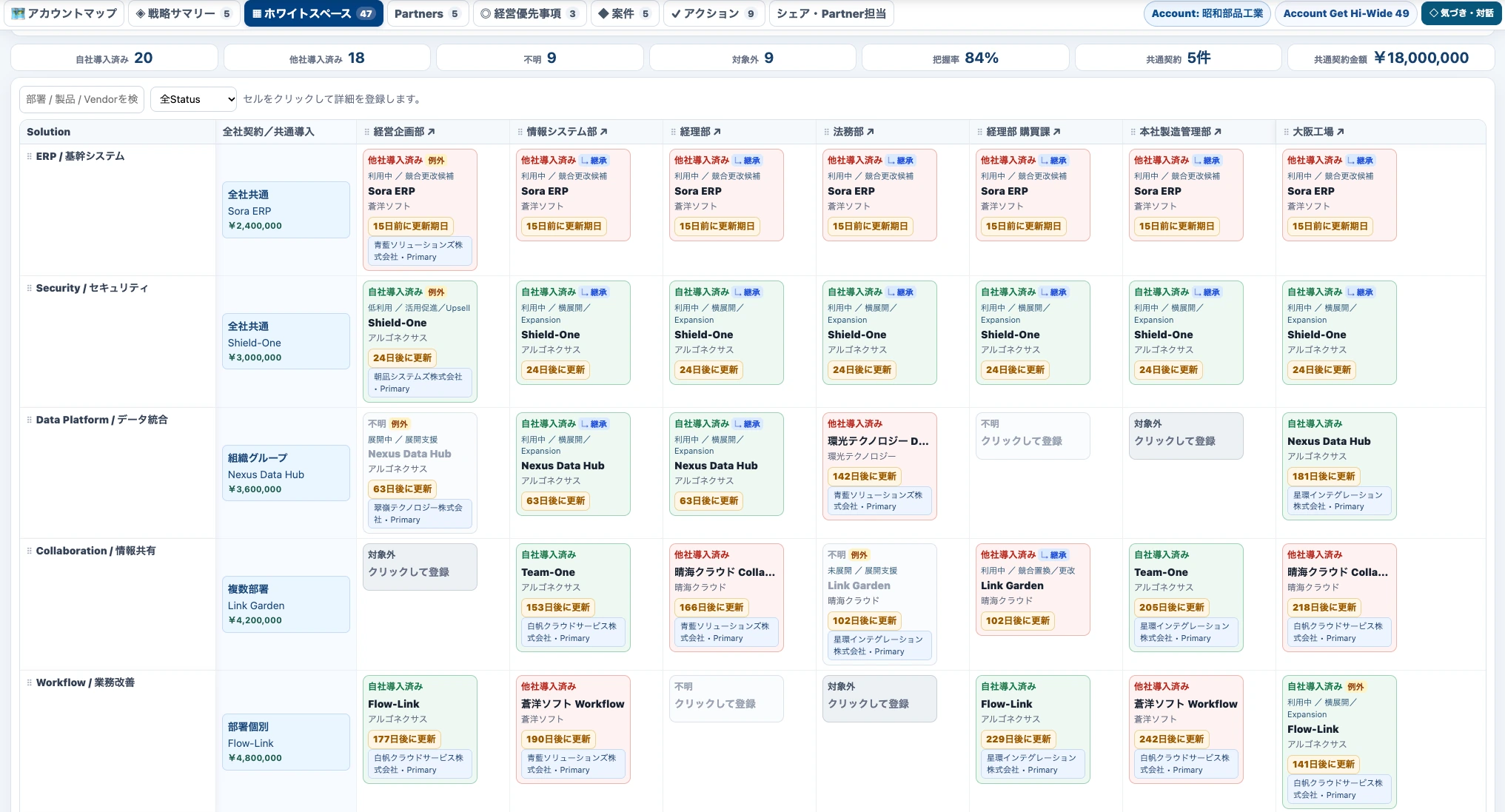
Task: Register 不明 cell under 経理部 購買課 Data Platform
Action: [x=1033, y=435]
